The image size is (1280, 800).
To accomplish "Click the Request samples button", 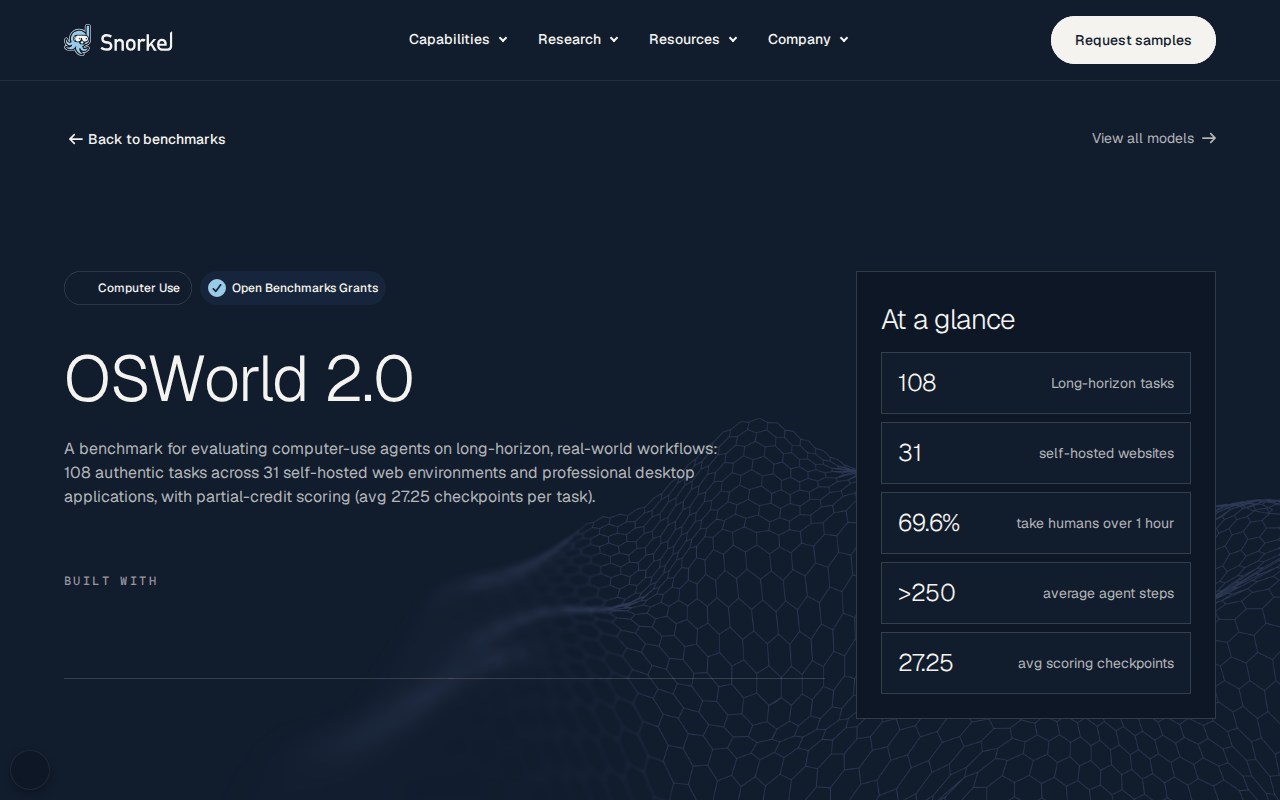I will point(1133,40).
